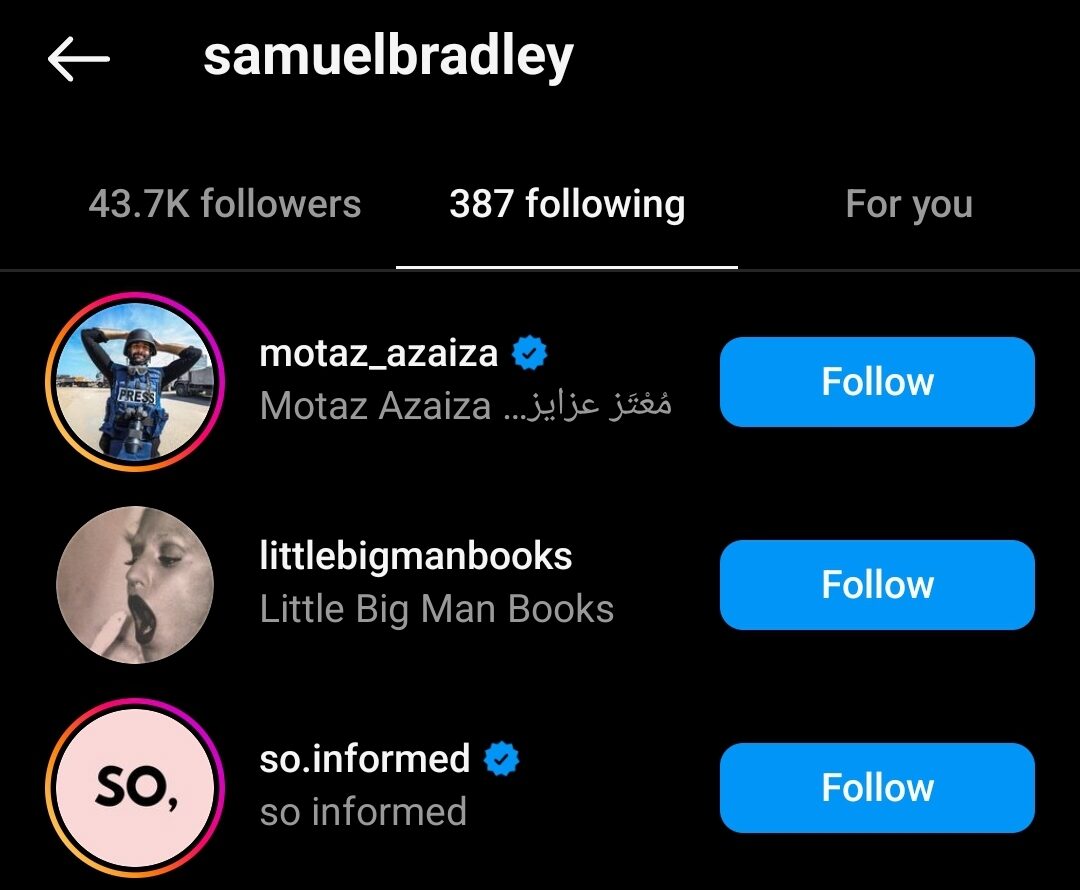1080x890 pixels.
Task: Tap so.informed verified badge
Action: tap(501, 759)
